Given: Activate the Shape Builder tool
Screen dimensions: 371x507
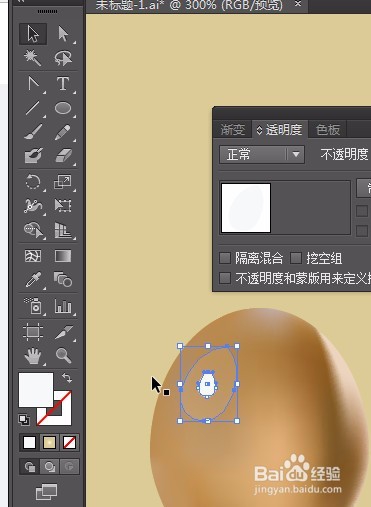Looking at the screenshot, I should pos(33,230).
